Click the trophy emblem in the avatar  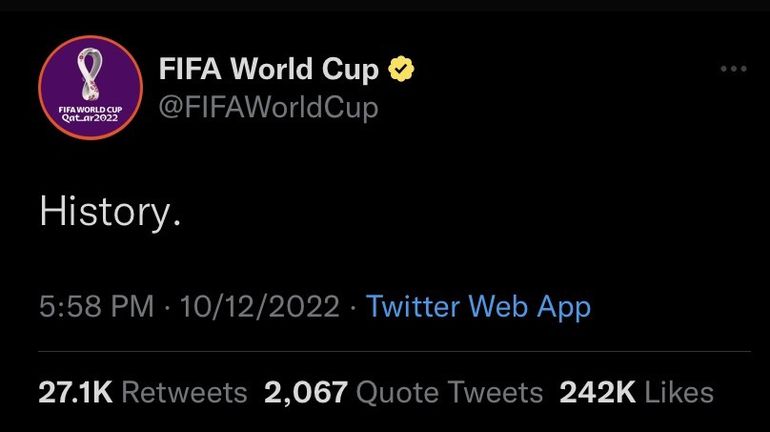(x=90, y=75)
